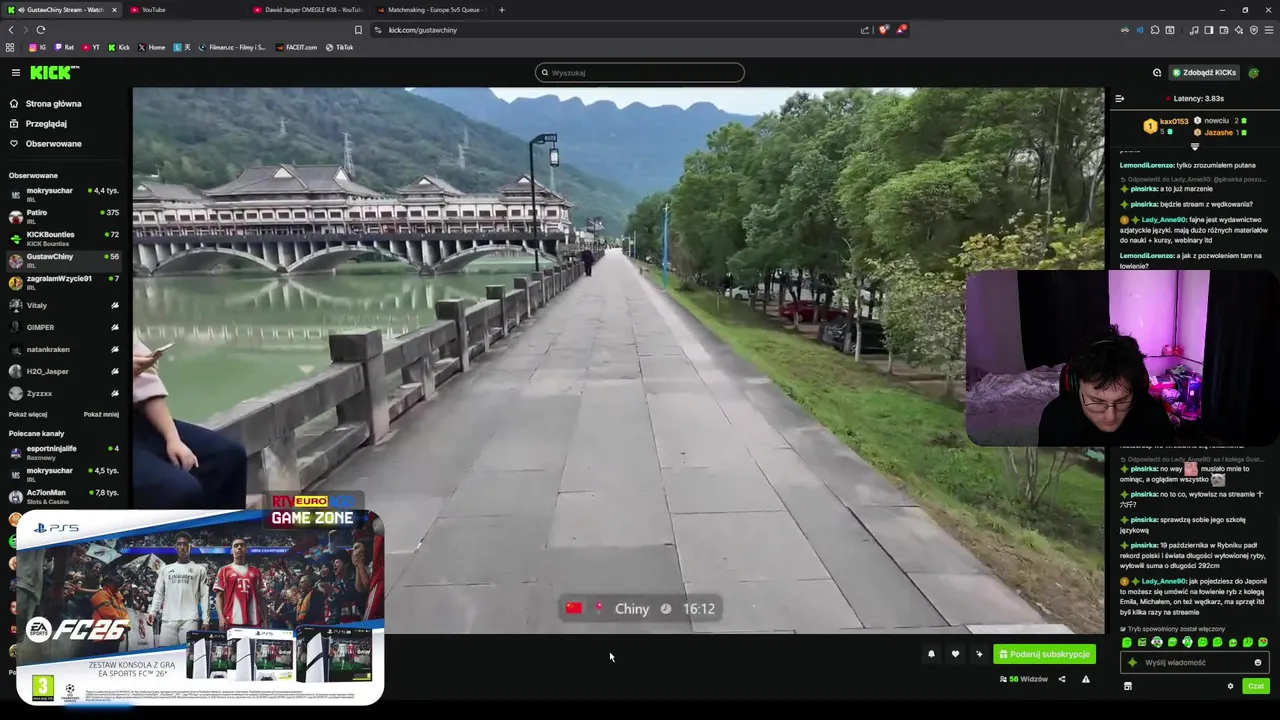Click green Czat send button

(1256, 686)
